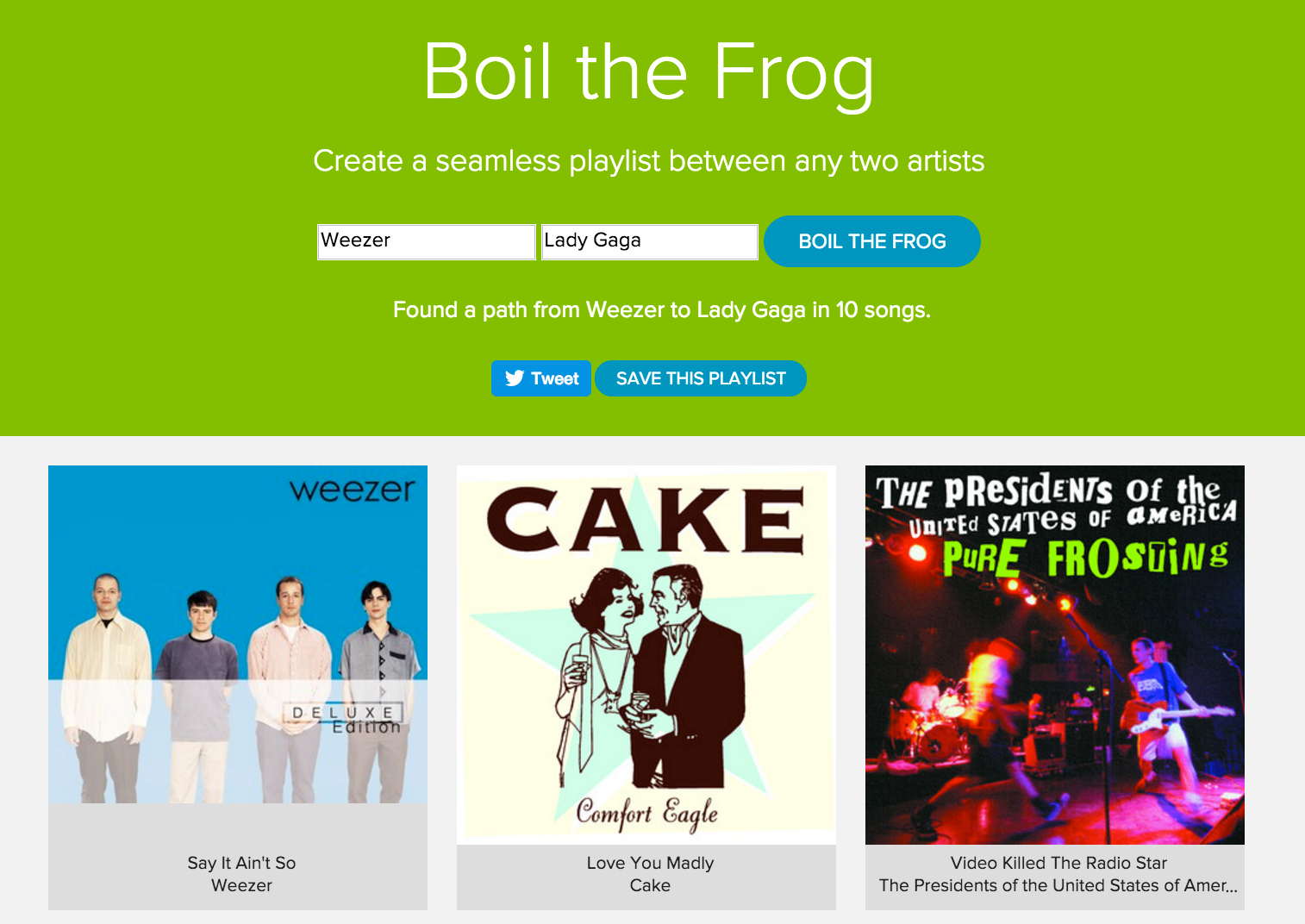The height and width of the screenshot is (924, 1305).
Task: Click the Twitter bird icon on the Tweet button
Action: (x=515, y=378)
